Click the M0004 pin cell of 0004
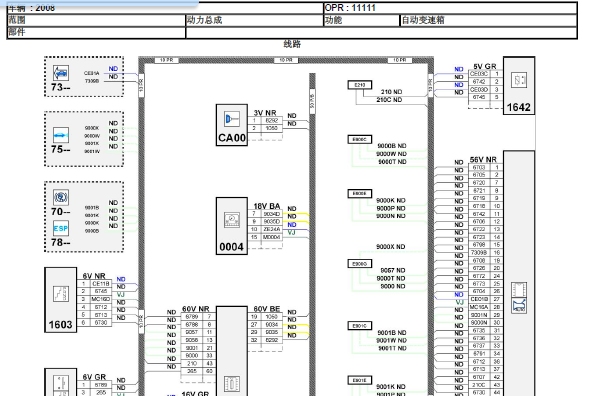The image size is (591, 396). point(271,237)
